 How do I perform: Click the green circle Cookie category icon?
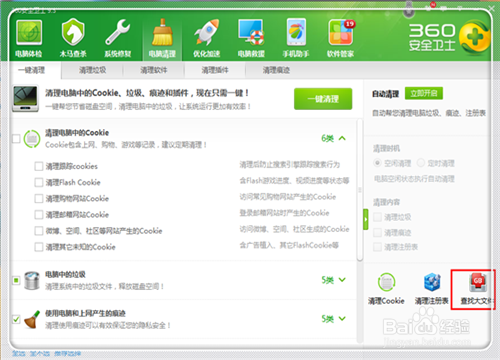(32, 139)
